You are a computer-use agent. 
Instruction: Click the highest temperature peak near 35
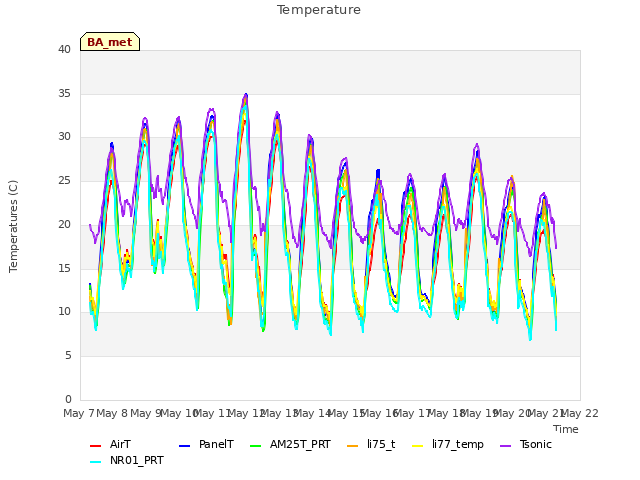(246, 95)
